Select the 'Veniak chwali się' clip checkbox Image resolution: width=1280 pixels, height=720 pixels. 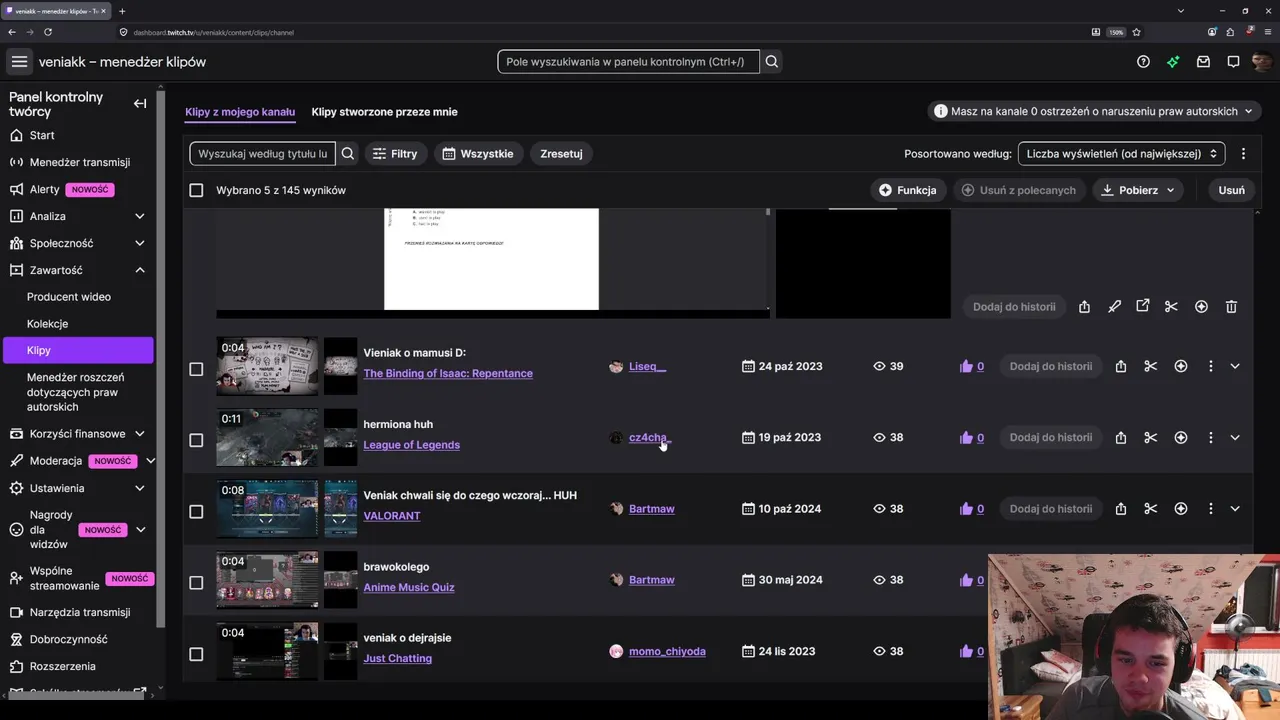click(x=196, y=512)
